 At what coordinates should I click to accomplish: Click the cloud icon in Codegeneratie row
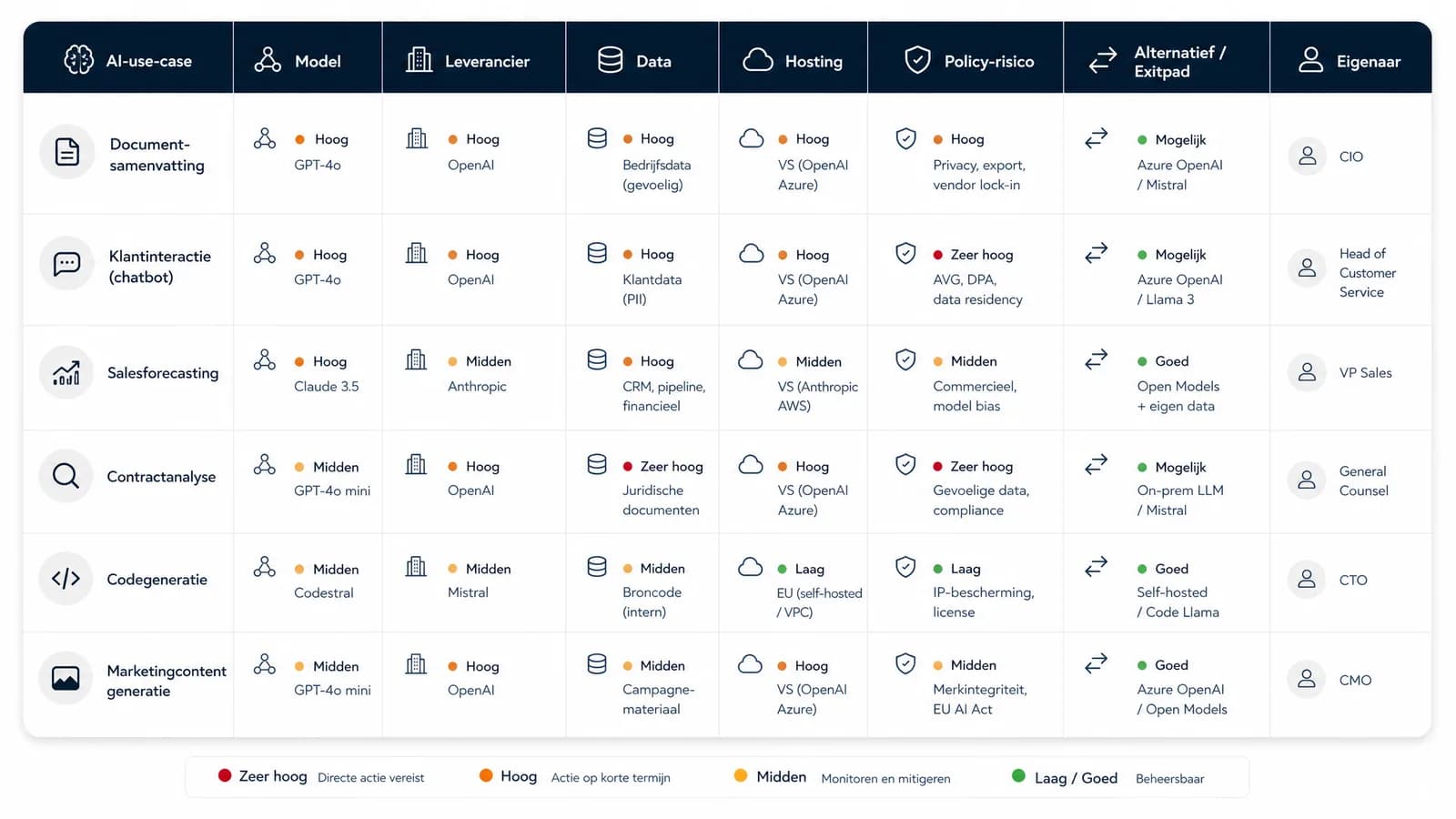751,567
